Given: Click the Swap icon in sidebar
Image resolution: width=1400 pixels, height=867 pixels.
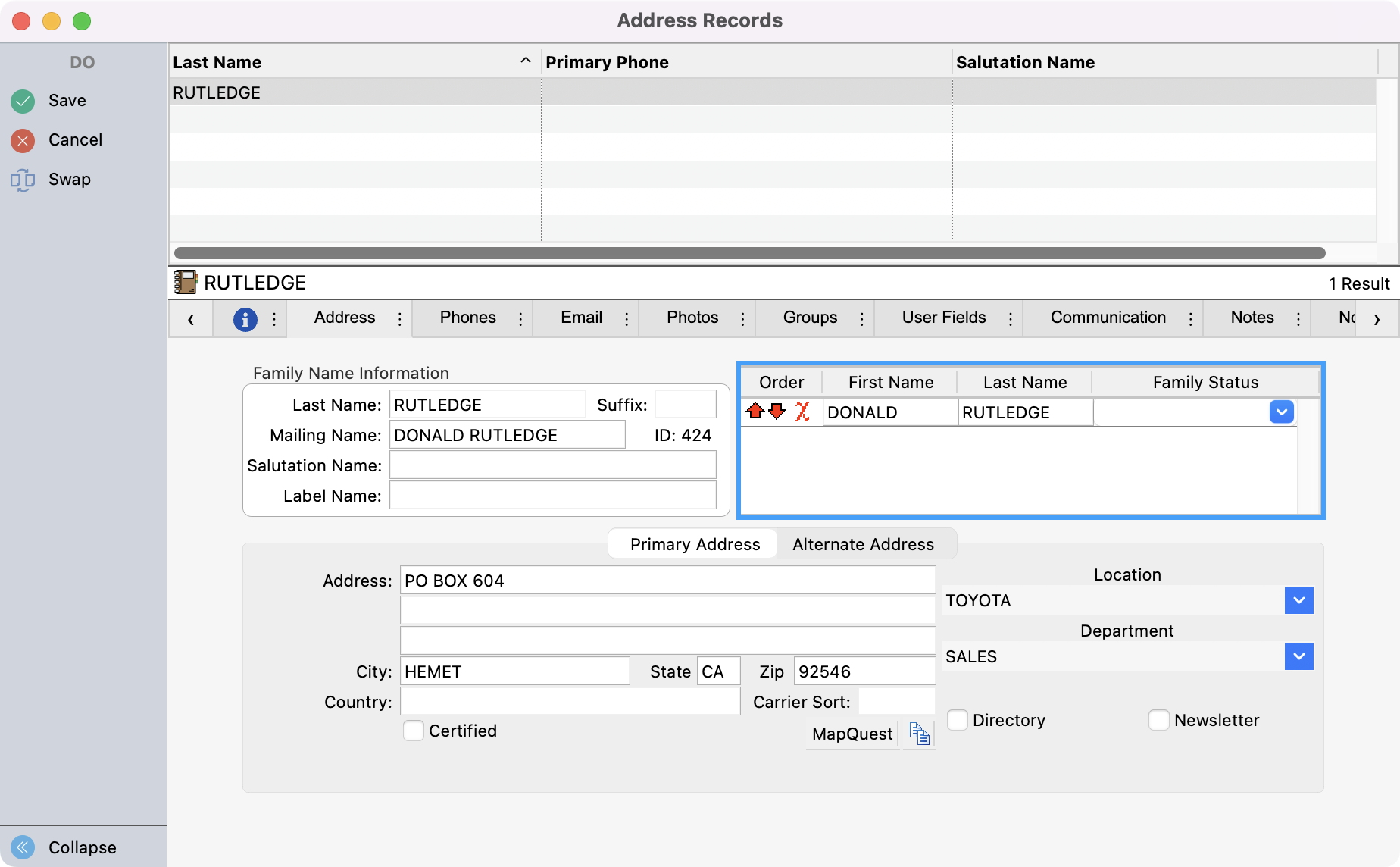Looking at the screenshot, I should pyautogui.click(x=23, y=180).
